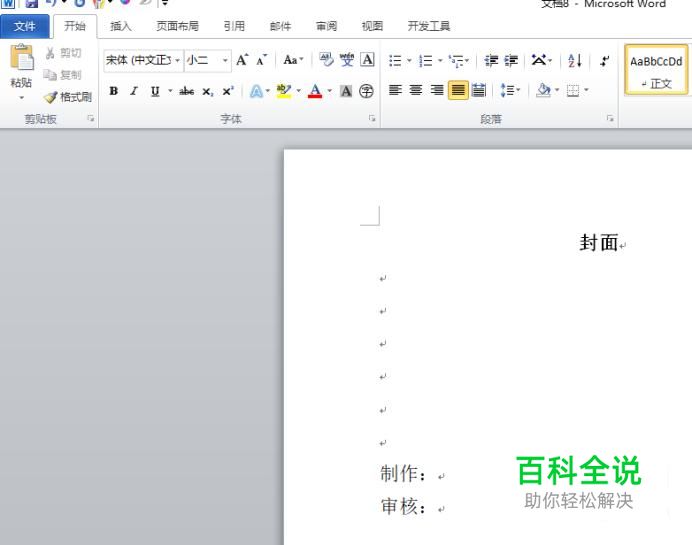Viewport: 692px width, 545px height.
Task: Open the borders dropdown arrow
Action: point(586,90)
